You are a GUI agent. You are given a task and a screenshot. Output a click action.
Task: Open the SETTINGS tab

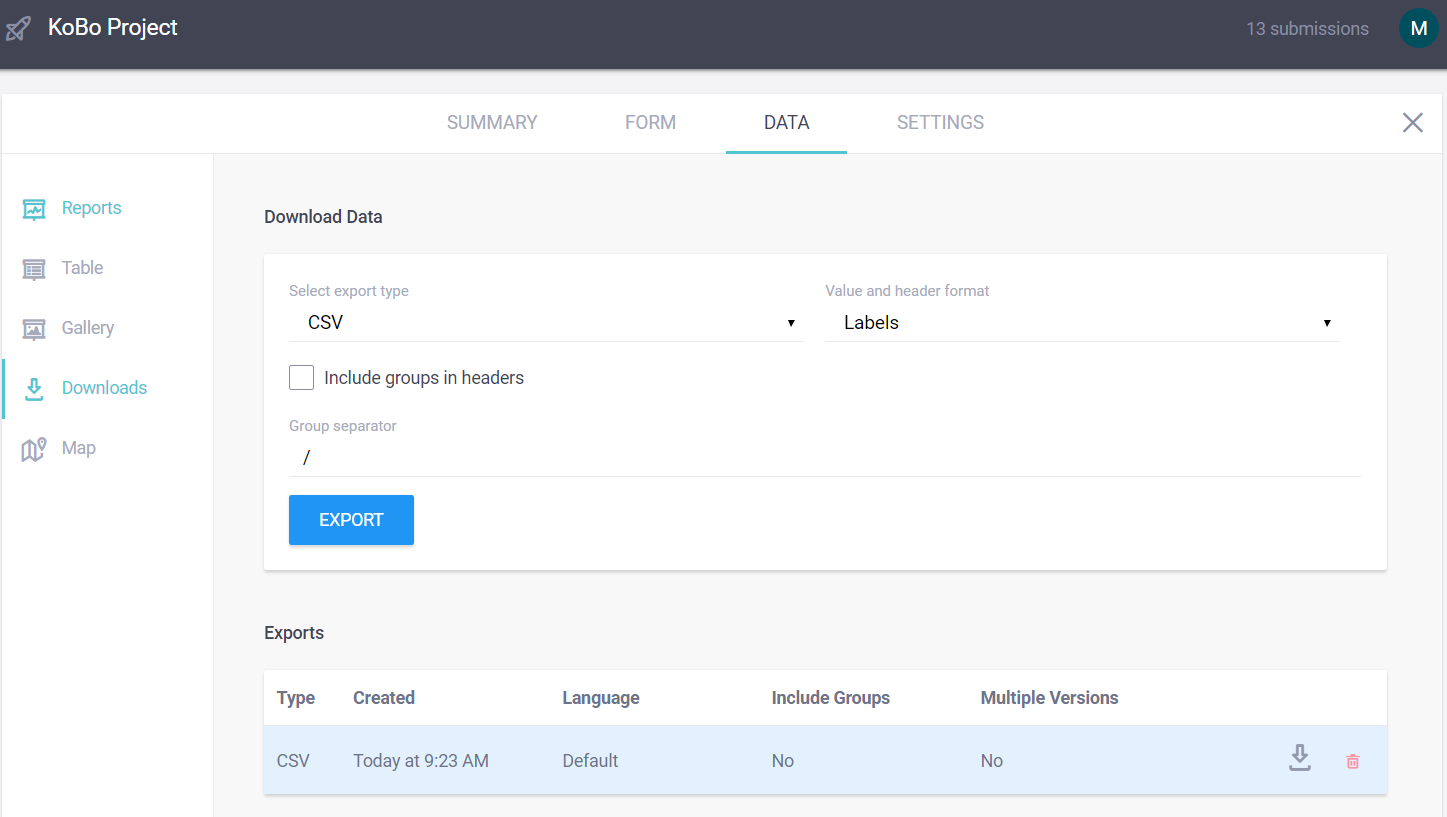[x=940, y=123]
